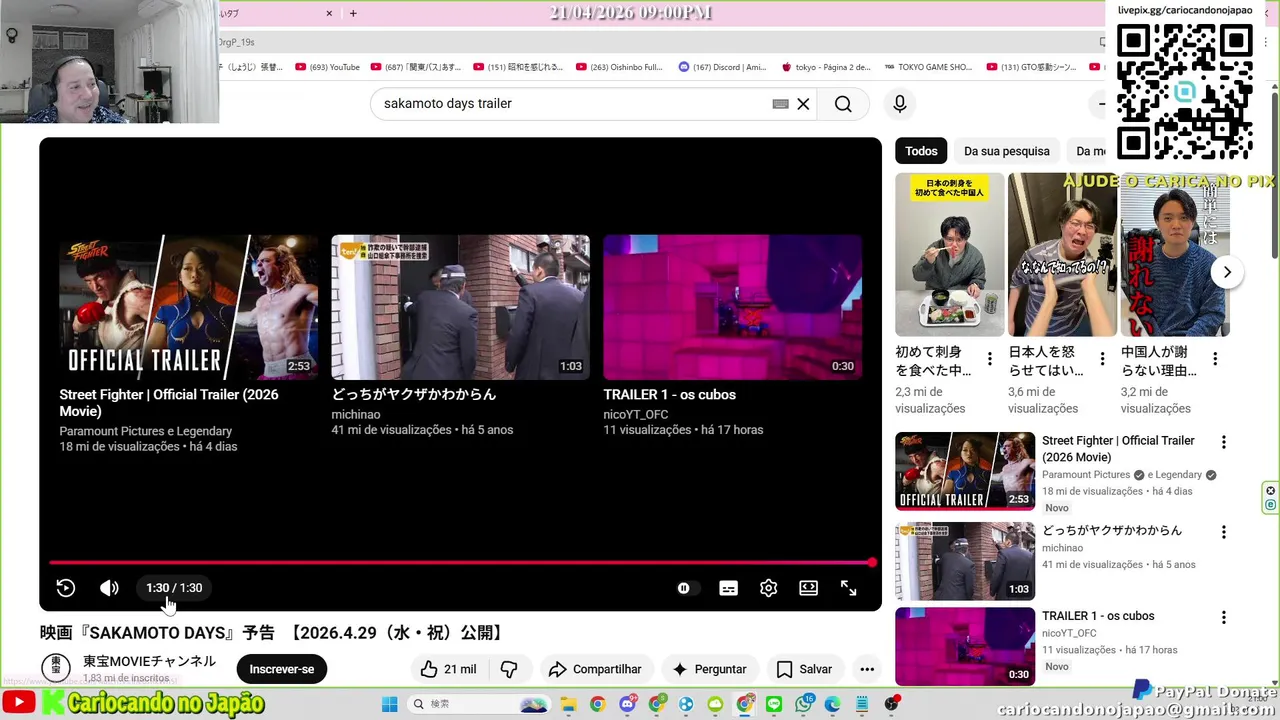Enter fullscreen on the video player
The width and height of the screenshot is (1280, 720).
(848, 588)
